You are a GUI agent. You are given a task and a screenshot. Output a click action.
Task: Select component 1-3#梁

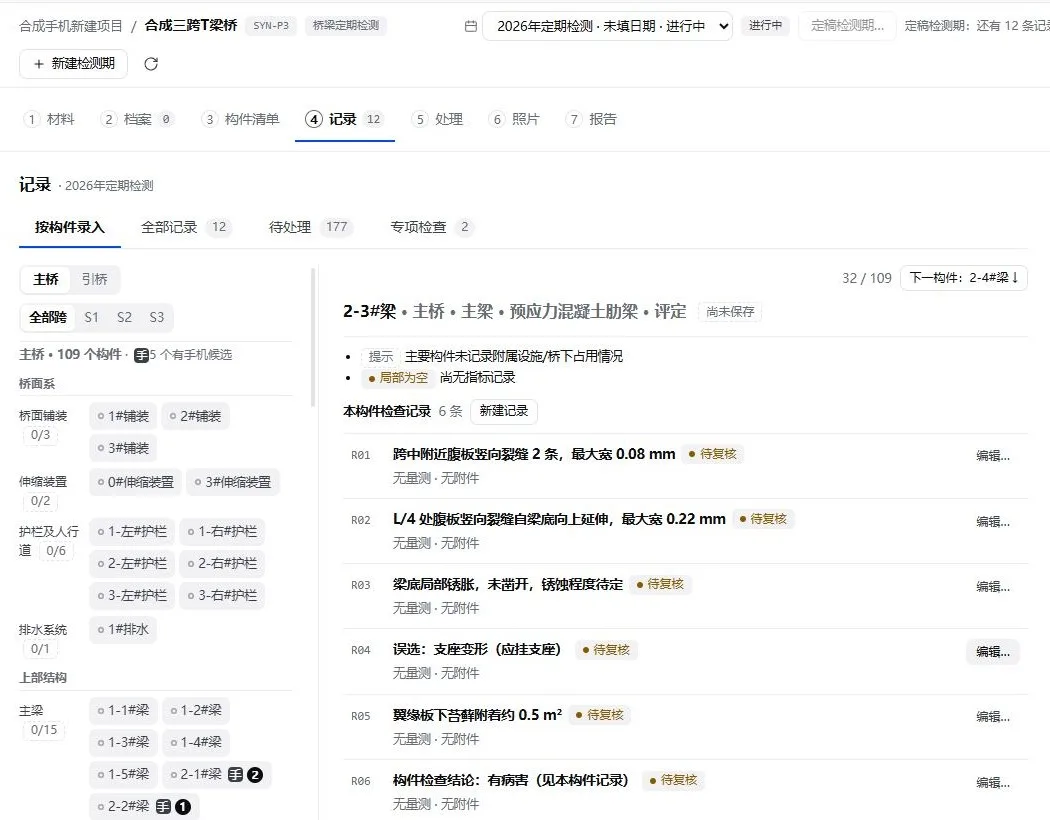coord(123,742)
